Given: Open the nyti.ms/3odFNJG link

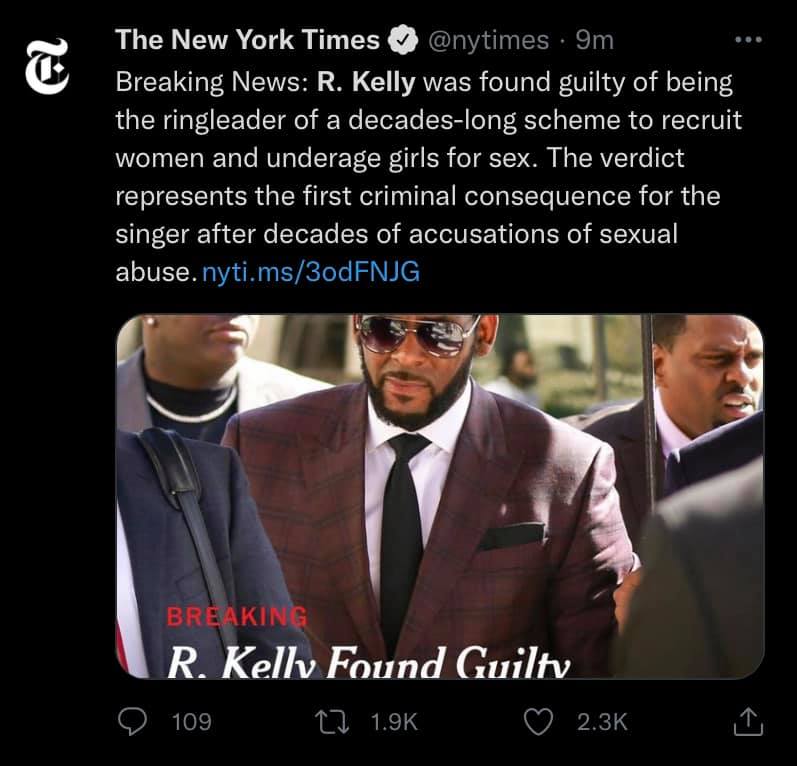Looking at the screenshot, I should click(311, 272).
